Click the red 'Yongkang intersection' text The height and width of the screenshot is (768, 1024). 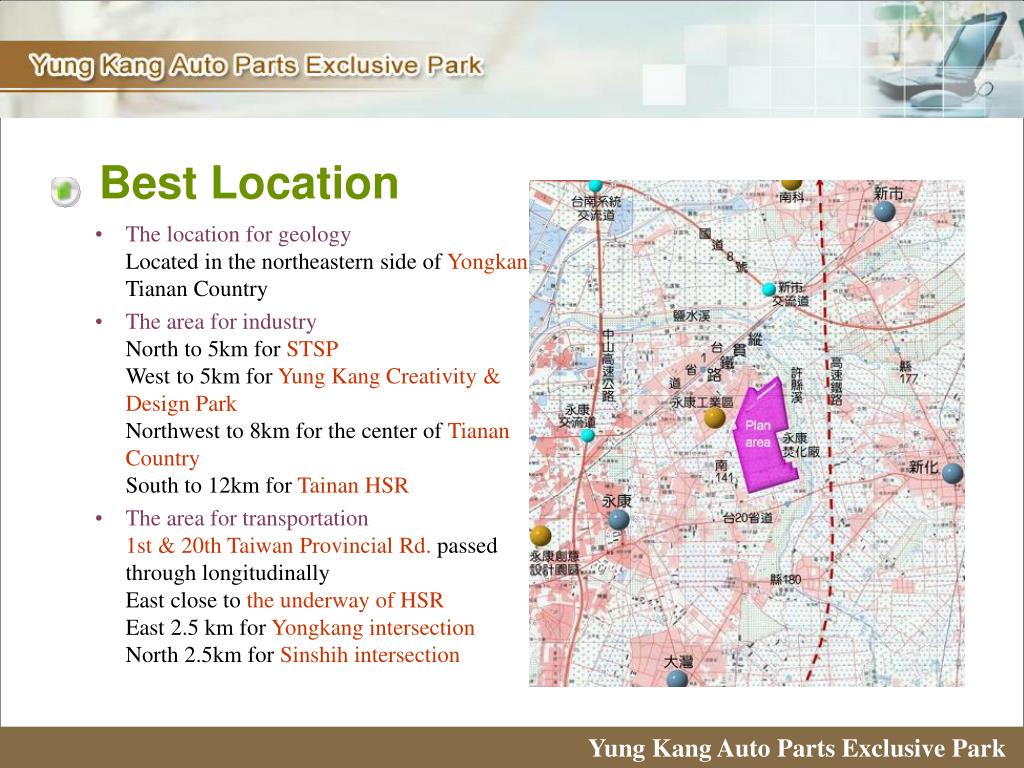(x=373, y=628)
